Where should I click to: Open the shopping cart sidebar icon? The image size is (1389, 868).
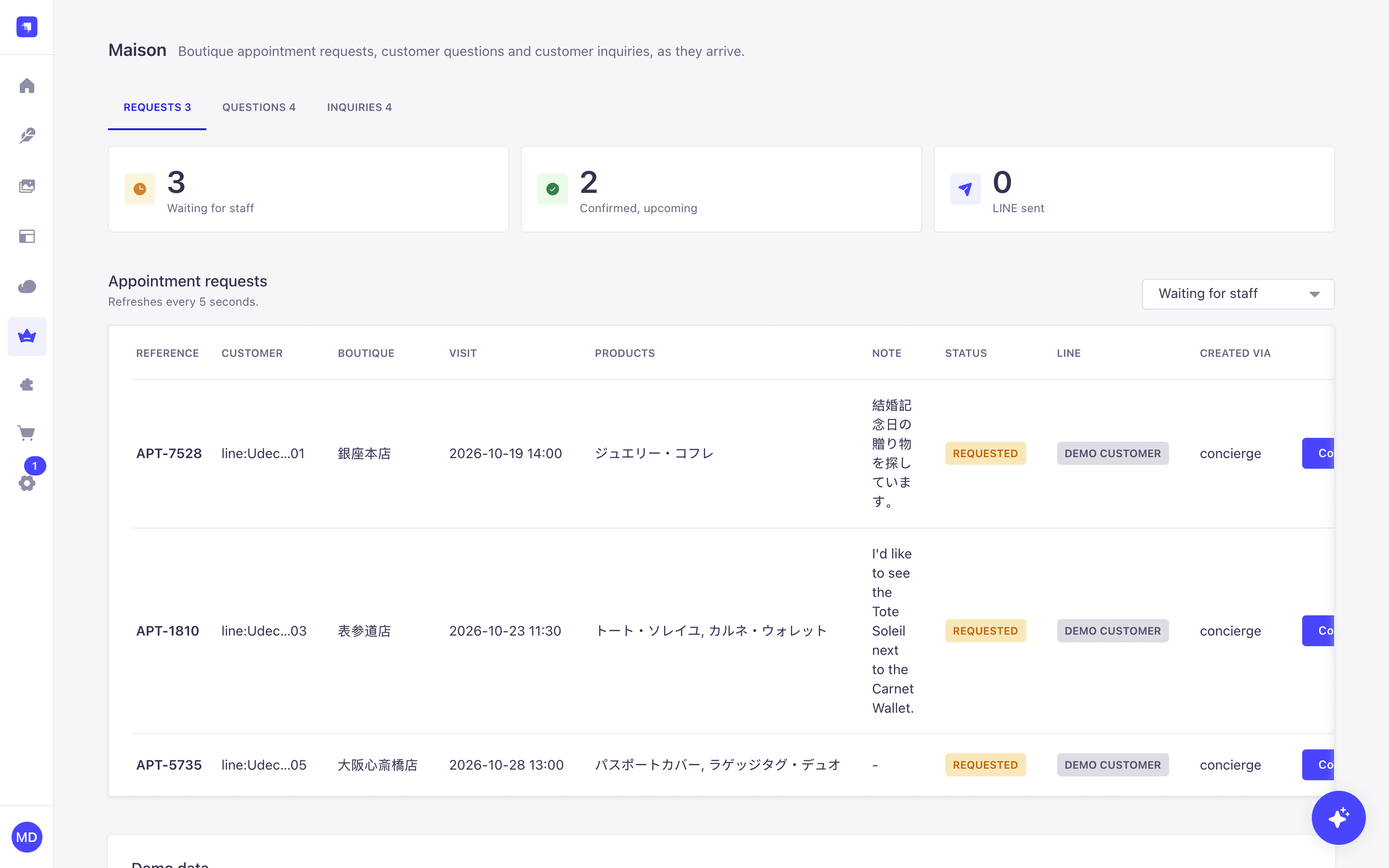(27, 433)
